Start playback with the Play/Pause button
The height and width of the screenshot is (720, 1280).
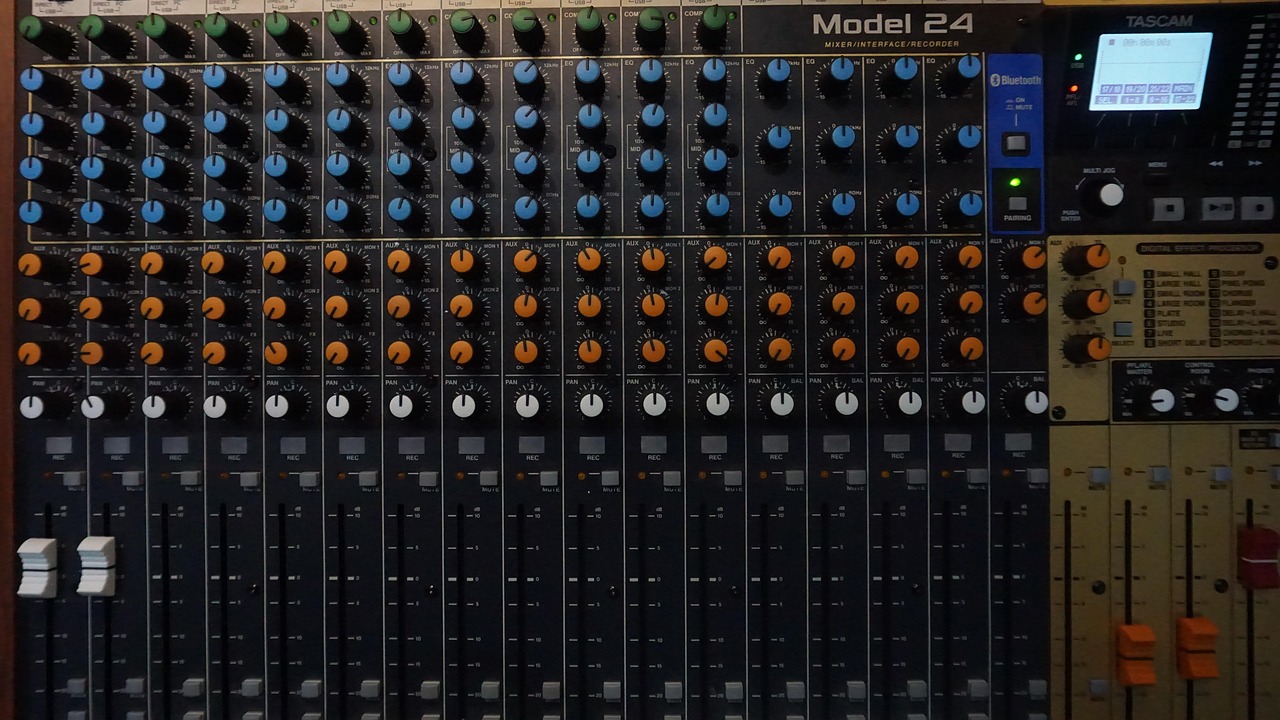(1217, 208)
